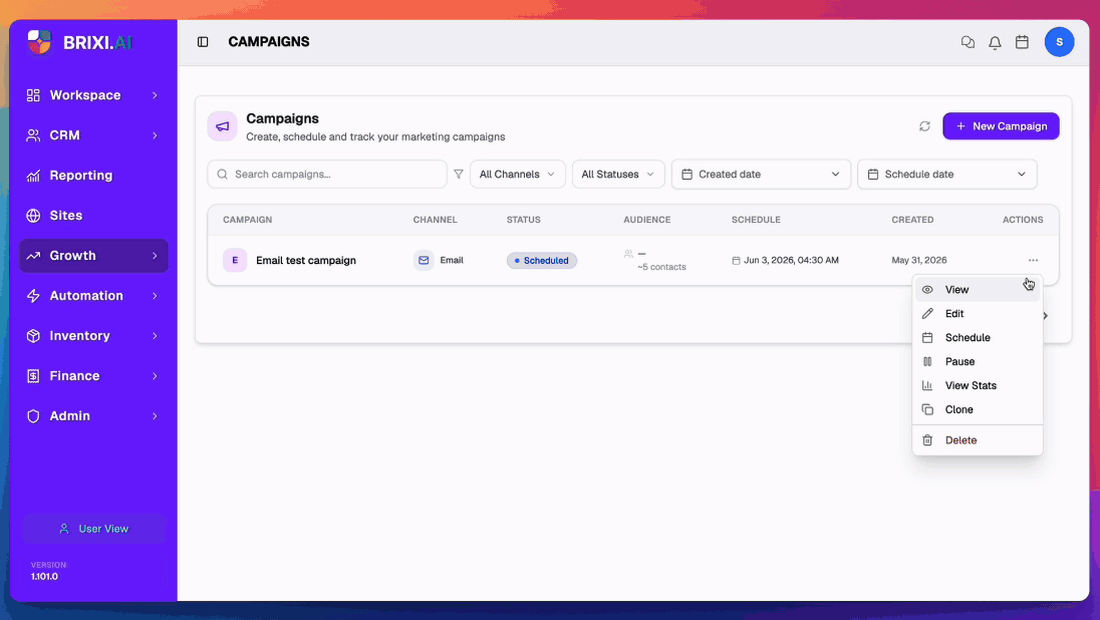Click the ~5 contacts audience text
This screenshot has height=620, width=1100.
pos(662,267)
